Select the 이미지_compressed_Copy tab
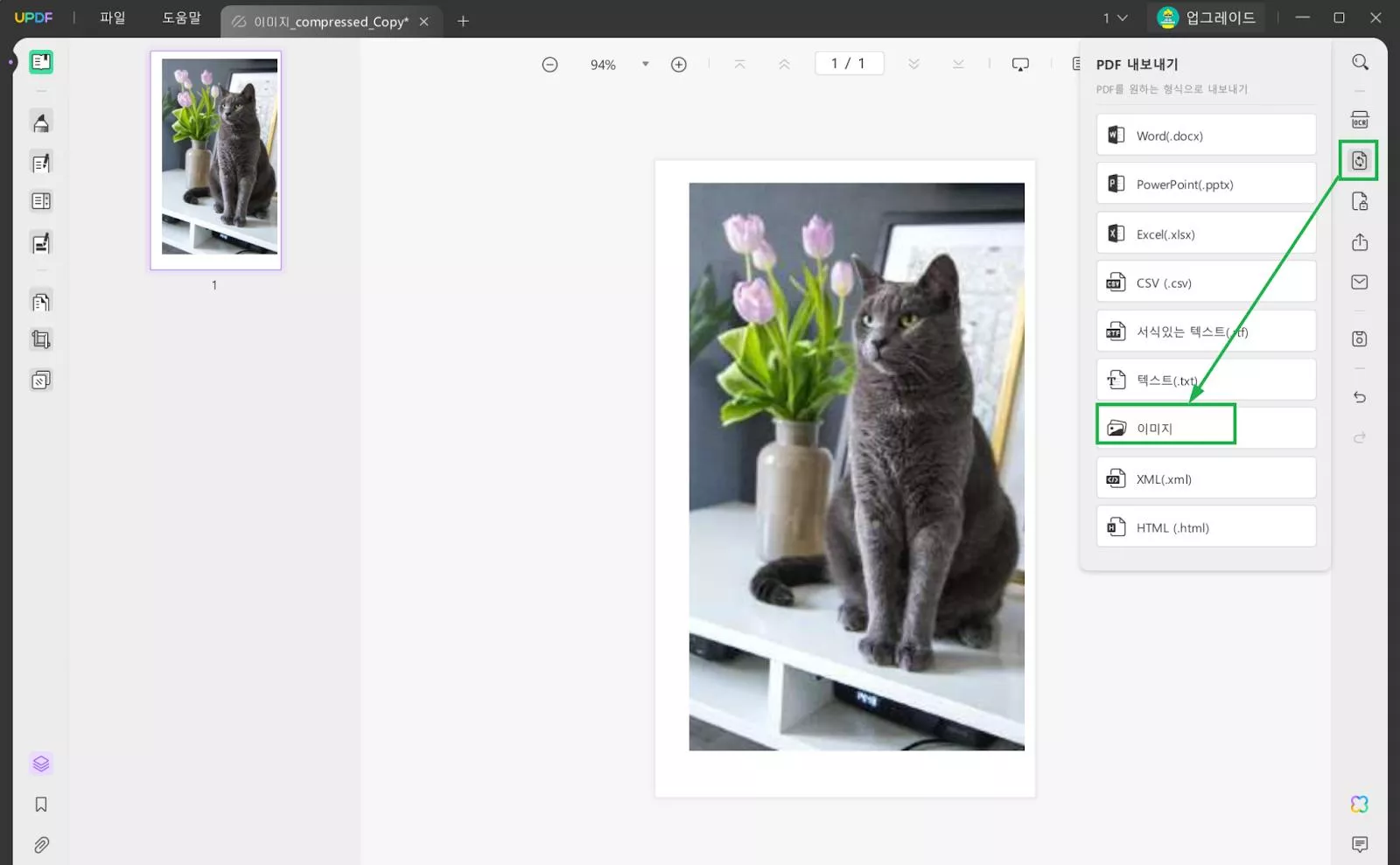 (331, 22)
